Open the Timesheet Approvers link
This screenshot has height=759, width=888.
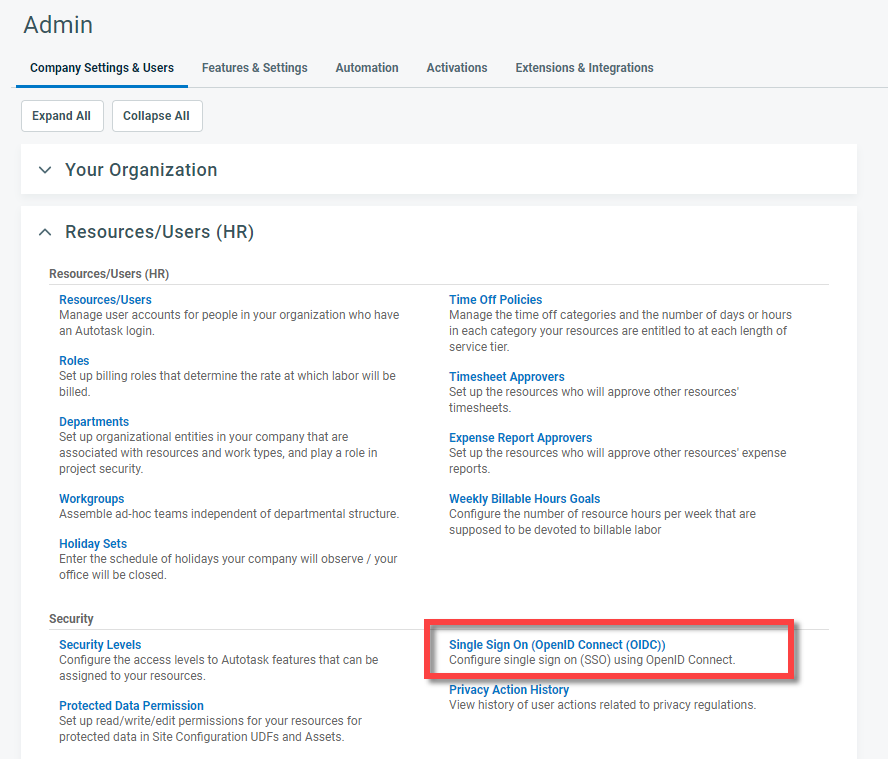click(x=507, y=377)
